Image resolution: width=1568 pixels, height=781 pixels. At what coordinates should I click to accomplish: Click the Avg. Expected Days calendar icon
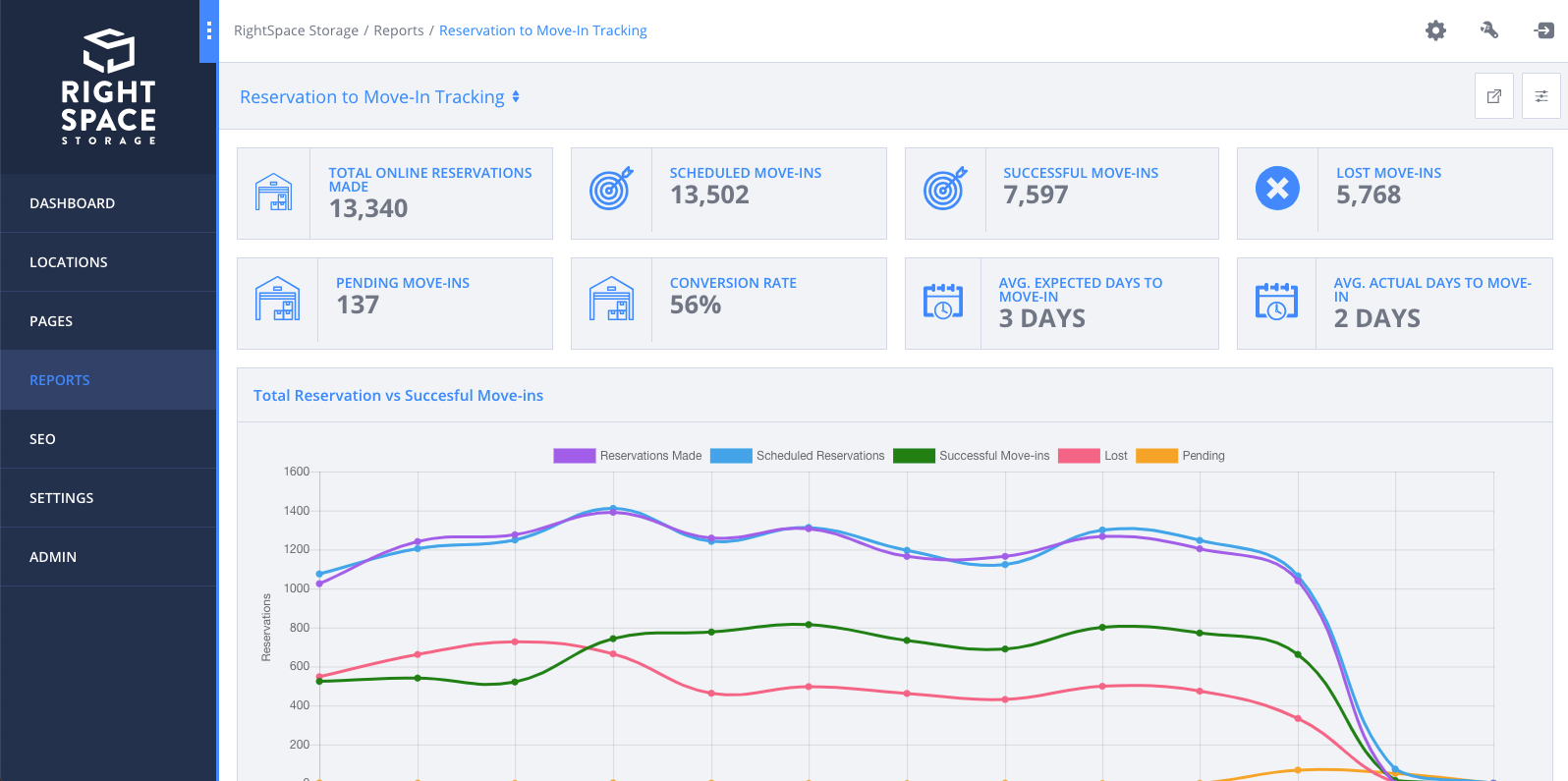[x=943, y=302]
